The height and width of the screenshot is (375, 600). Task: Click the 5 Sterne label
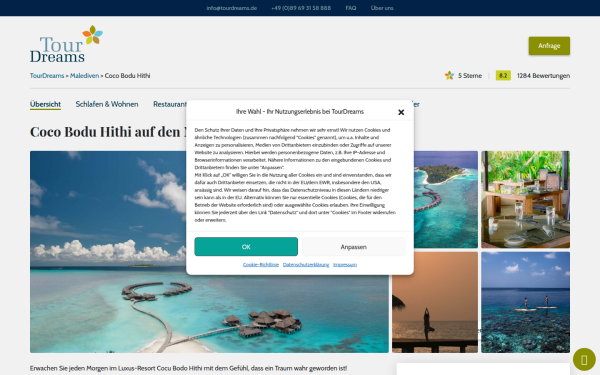pos(470,75)
